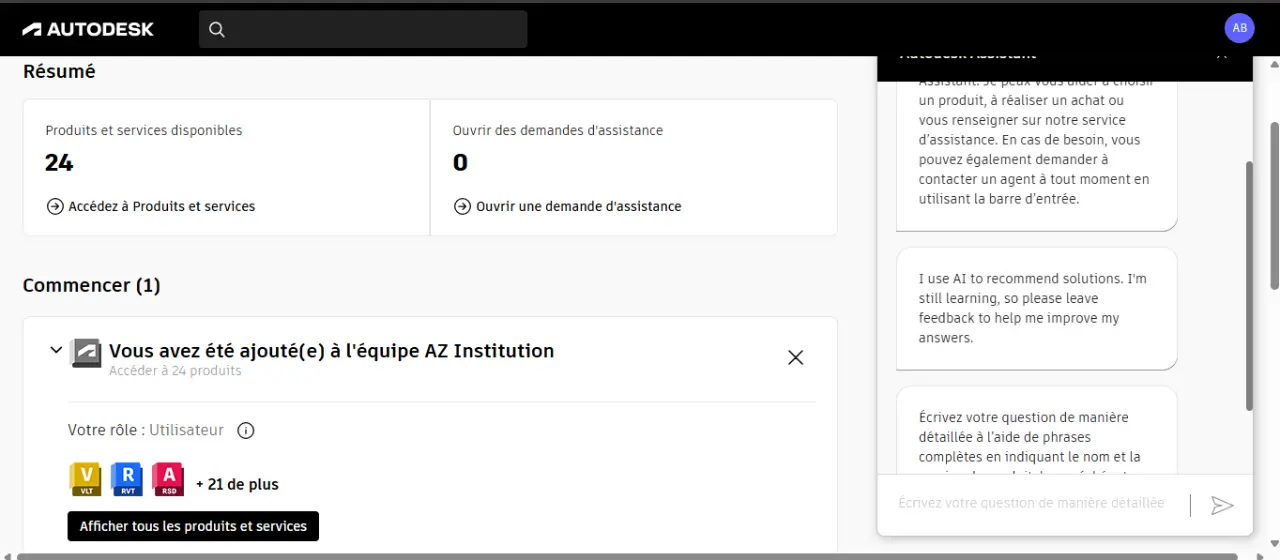Click the Produits et services disponibles label
The image size is (1280, 560).
(x=144, y=130)
